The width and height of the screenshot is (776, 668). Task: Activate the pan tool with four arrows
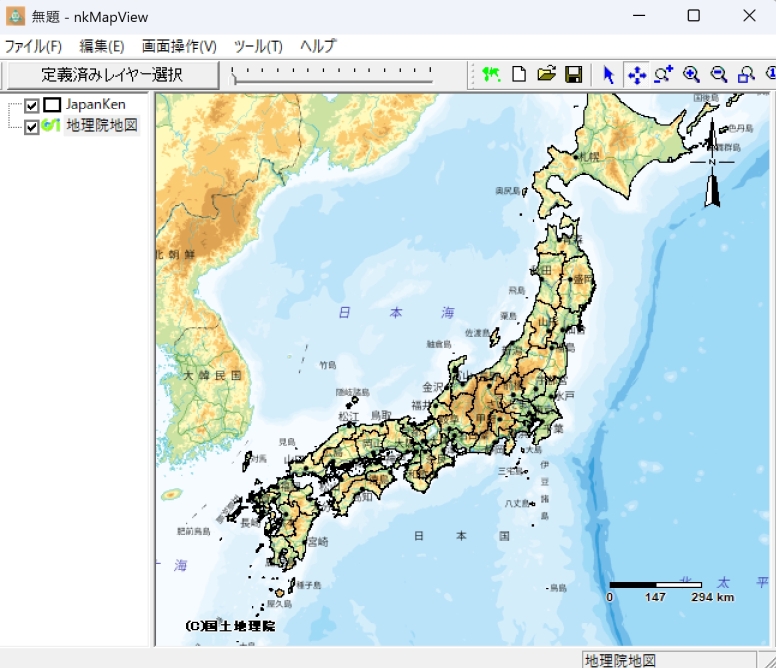[x=636, y=75]
